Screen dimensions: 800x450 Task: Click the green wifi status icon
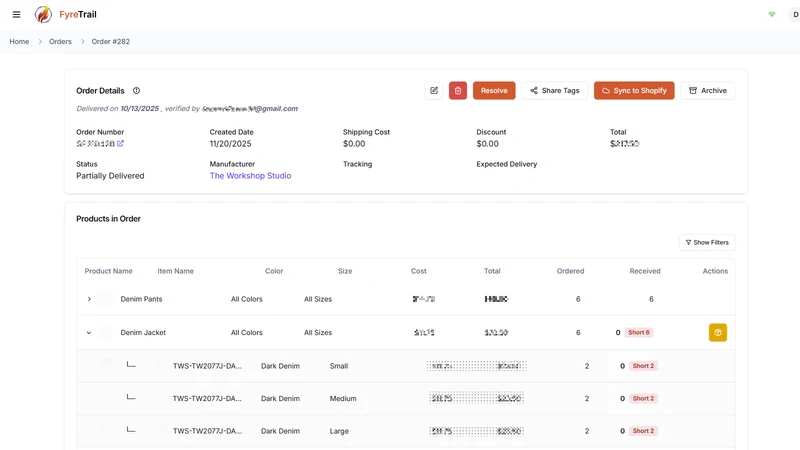(x=772, y=14)
